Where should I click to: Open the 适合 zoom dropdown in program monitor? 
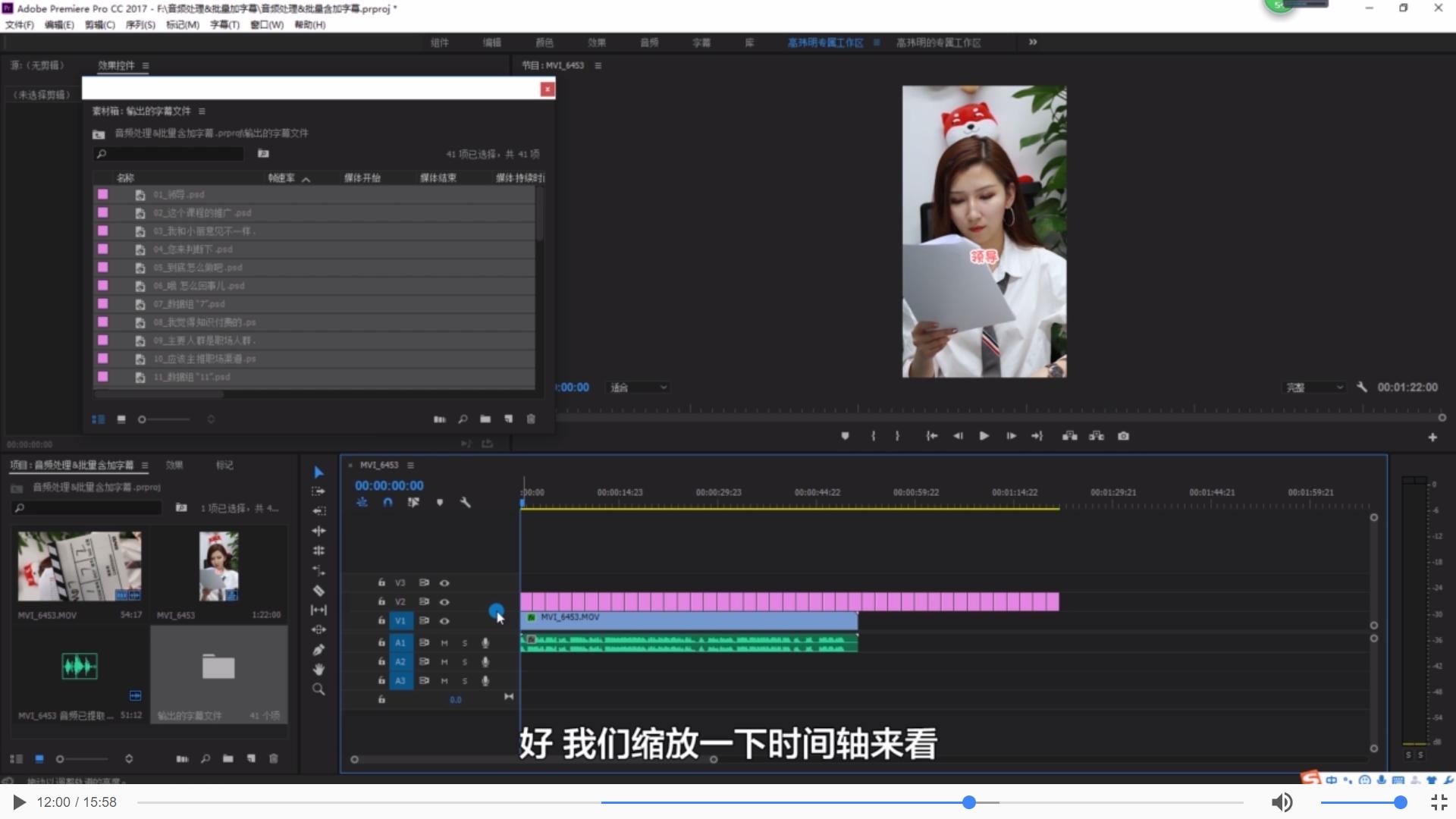638,387
